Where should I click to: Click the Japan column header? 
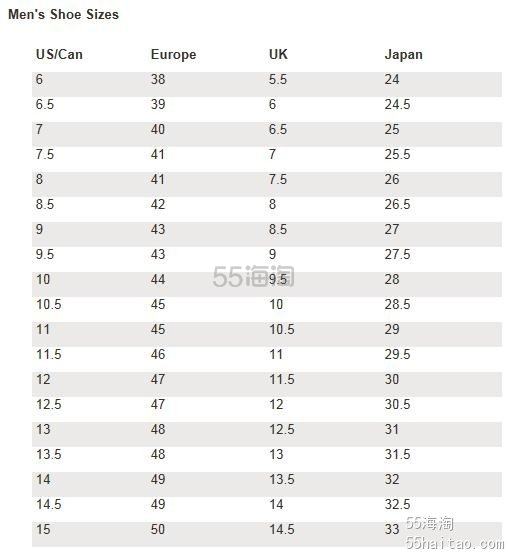click(403, 55)
